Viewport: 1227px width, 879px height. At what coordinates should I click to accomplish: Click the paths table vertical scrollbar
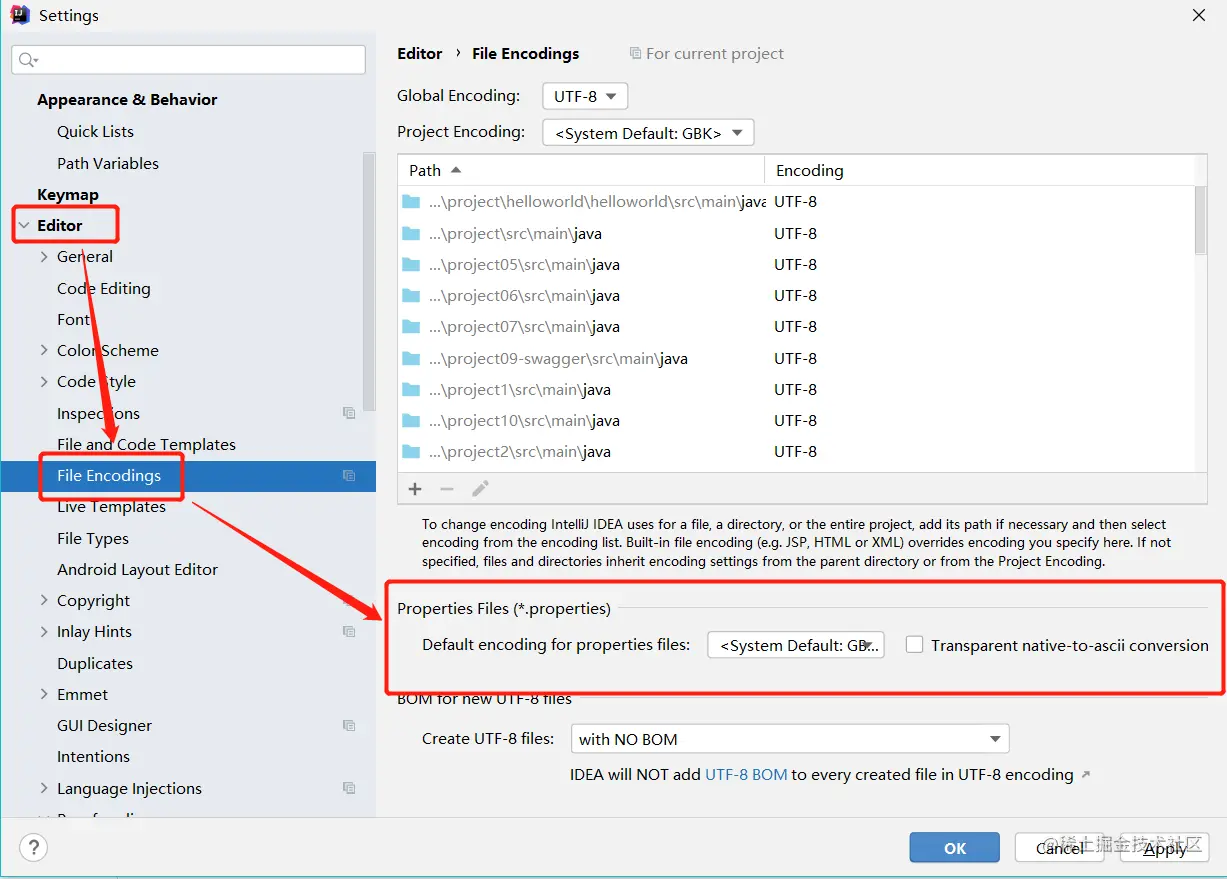click(x=1201, y=220)
